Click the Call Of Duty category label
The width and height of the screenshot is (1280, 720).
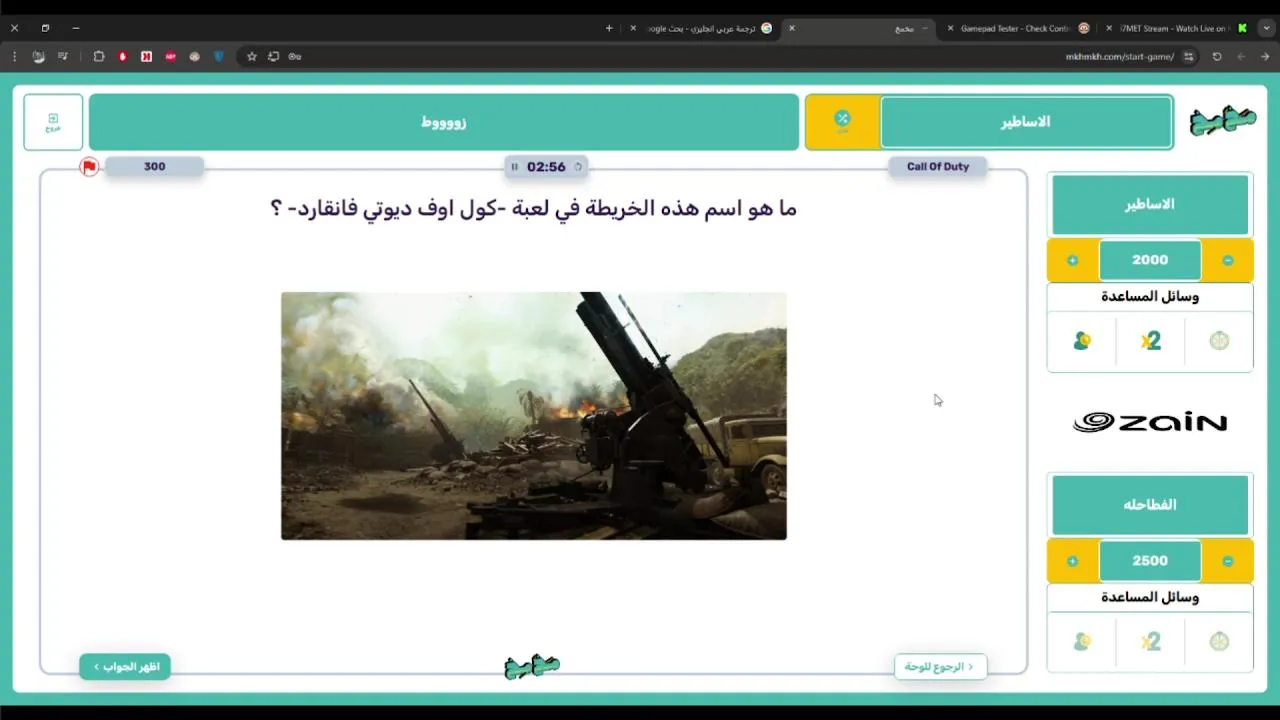(x=938, y=167)
